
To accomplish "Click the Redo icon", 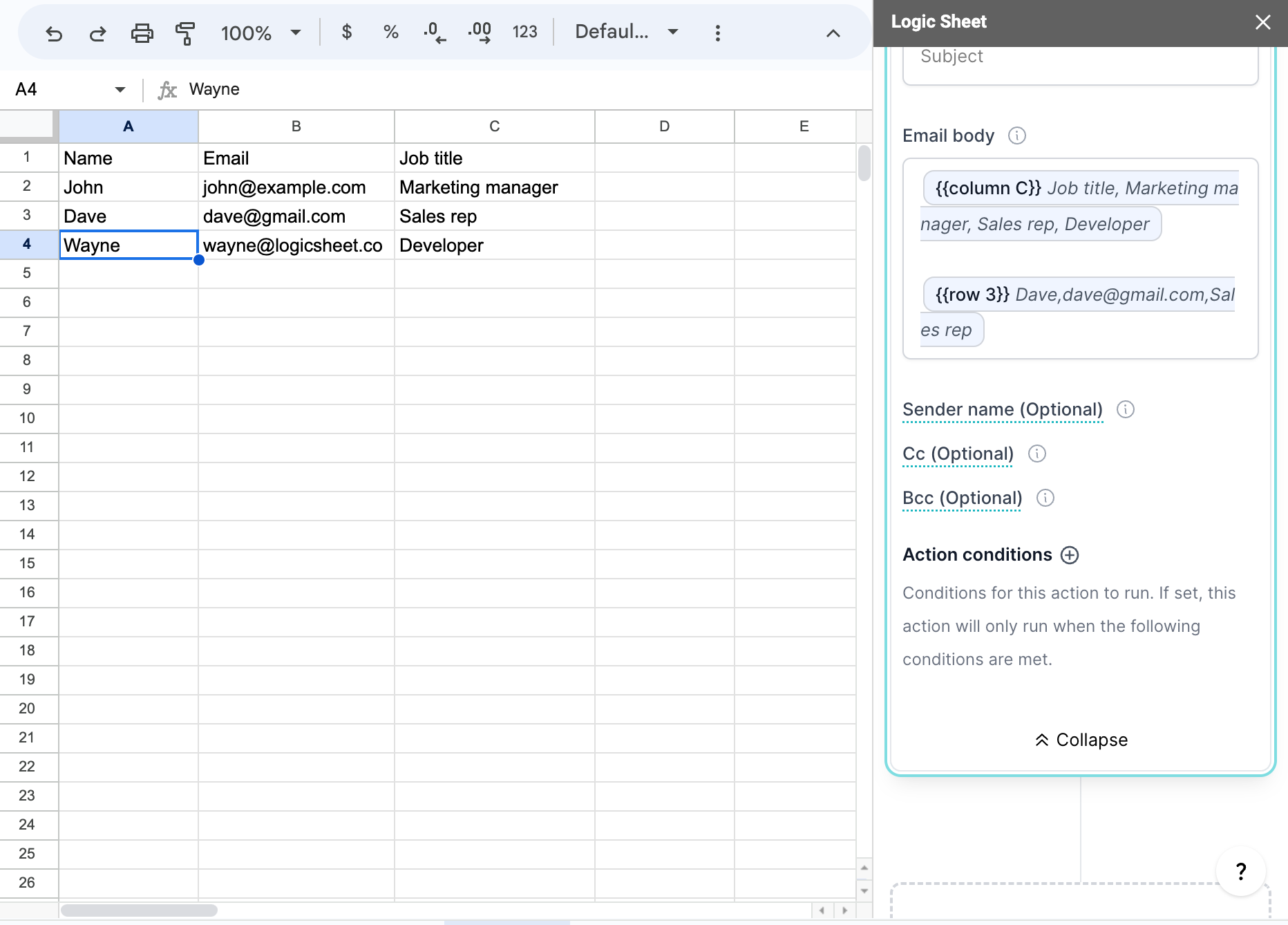I will pos(97,32).
